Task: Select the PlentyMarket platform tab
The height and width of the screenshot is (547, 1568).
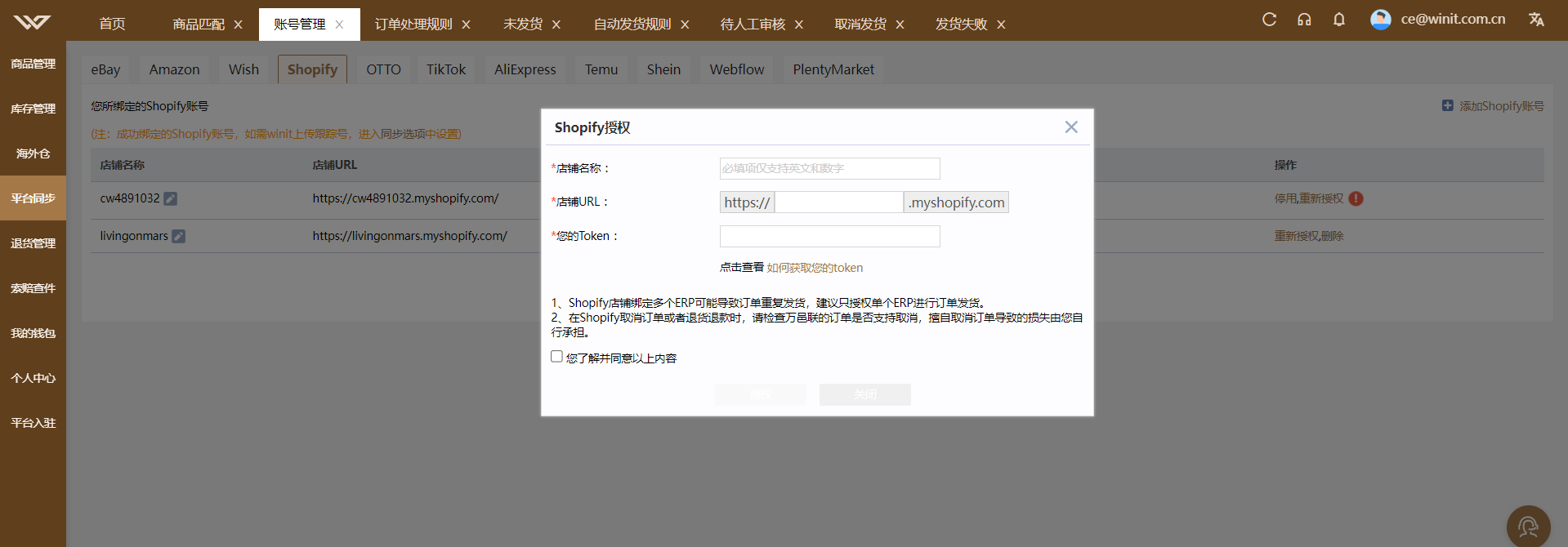Action: (833, 69)
